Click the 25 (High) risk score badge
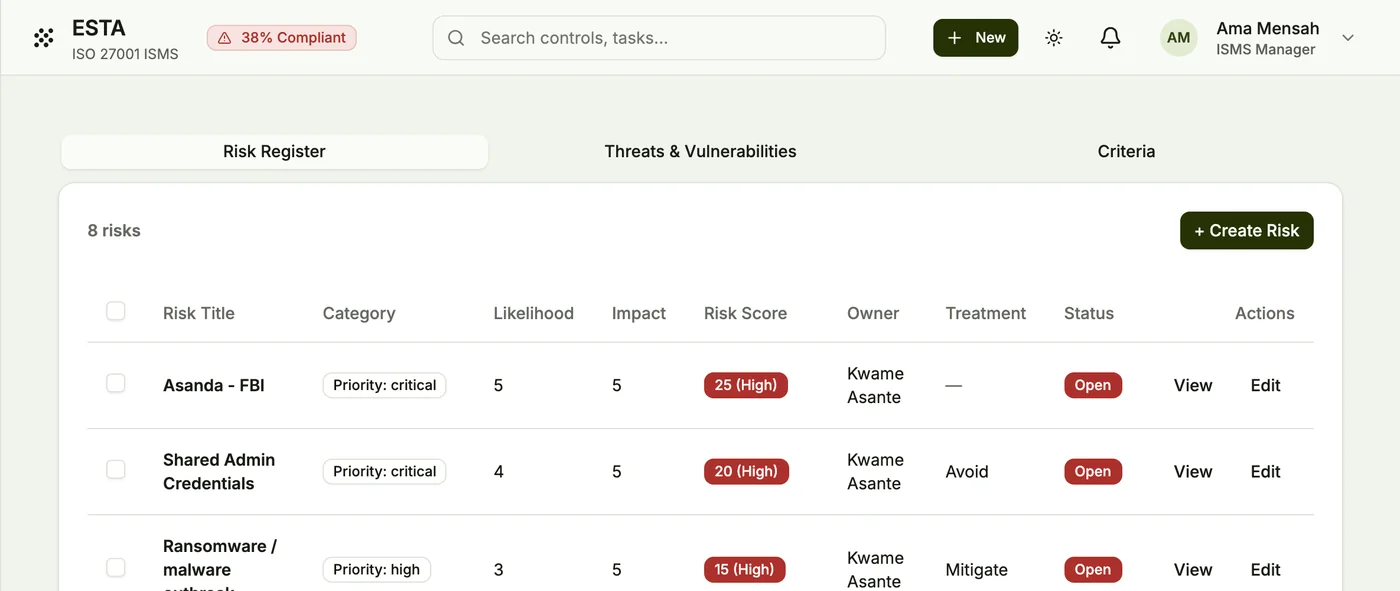This screenshot has width=1400, height=591. [x=746, y=385]
